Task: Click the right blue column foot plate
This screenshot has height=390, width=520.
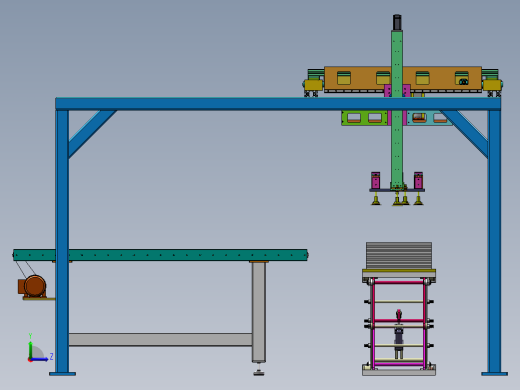Action: point(495,374)
